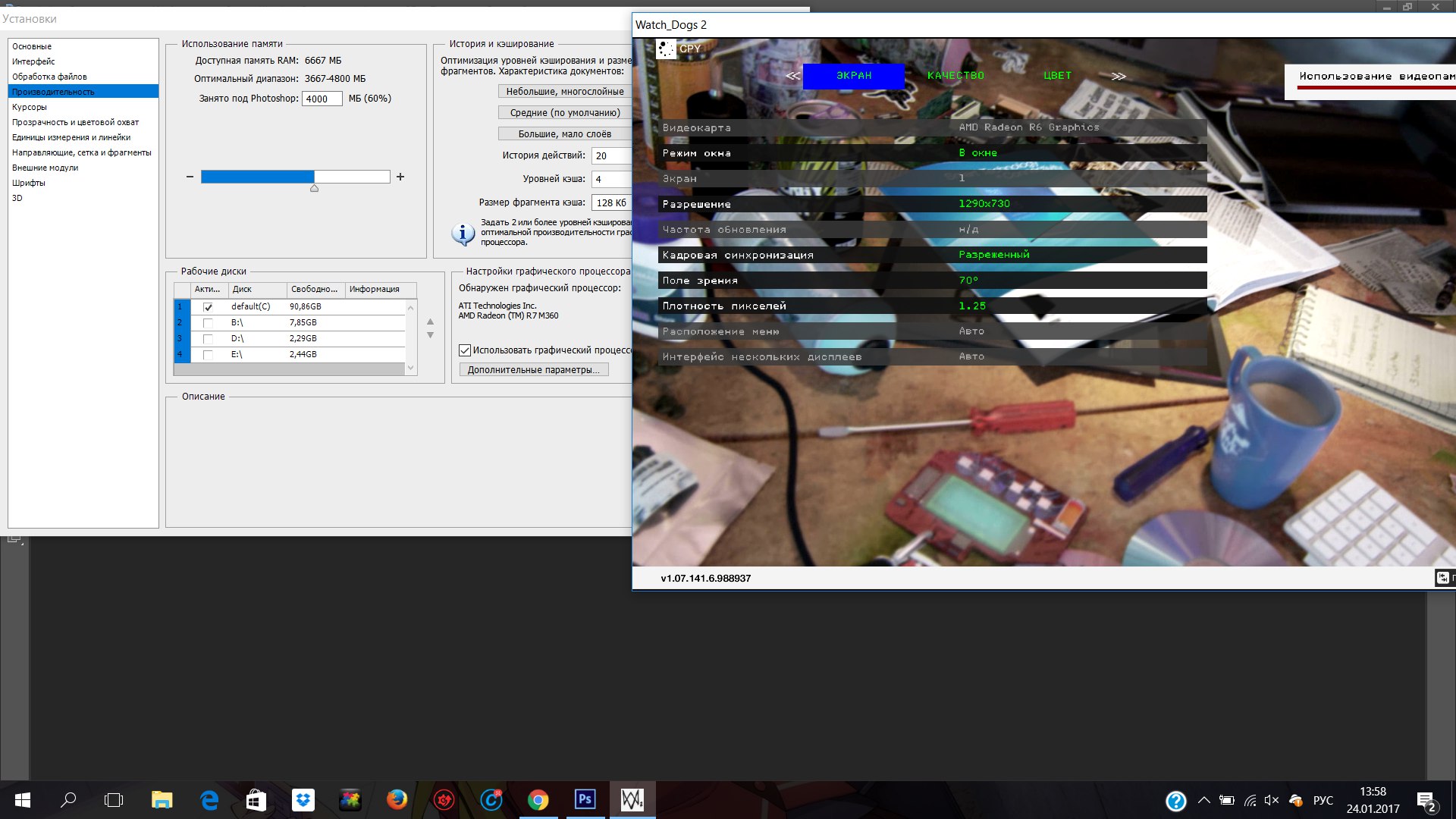
Task: Increase Photoshop memory with plus icon
Action: pyautogui.click(x=400, y=177)
